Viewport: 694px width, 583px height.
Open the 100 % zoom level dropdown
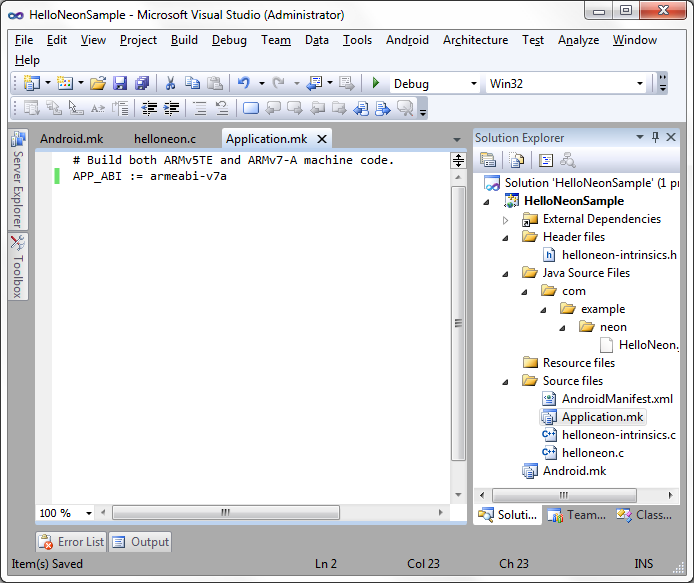(89, 513)
